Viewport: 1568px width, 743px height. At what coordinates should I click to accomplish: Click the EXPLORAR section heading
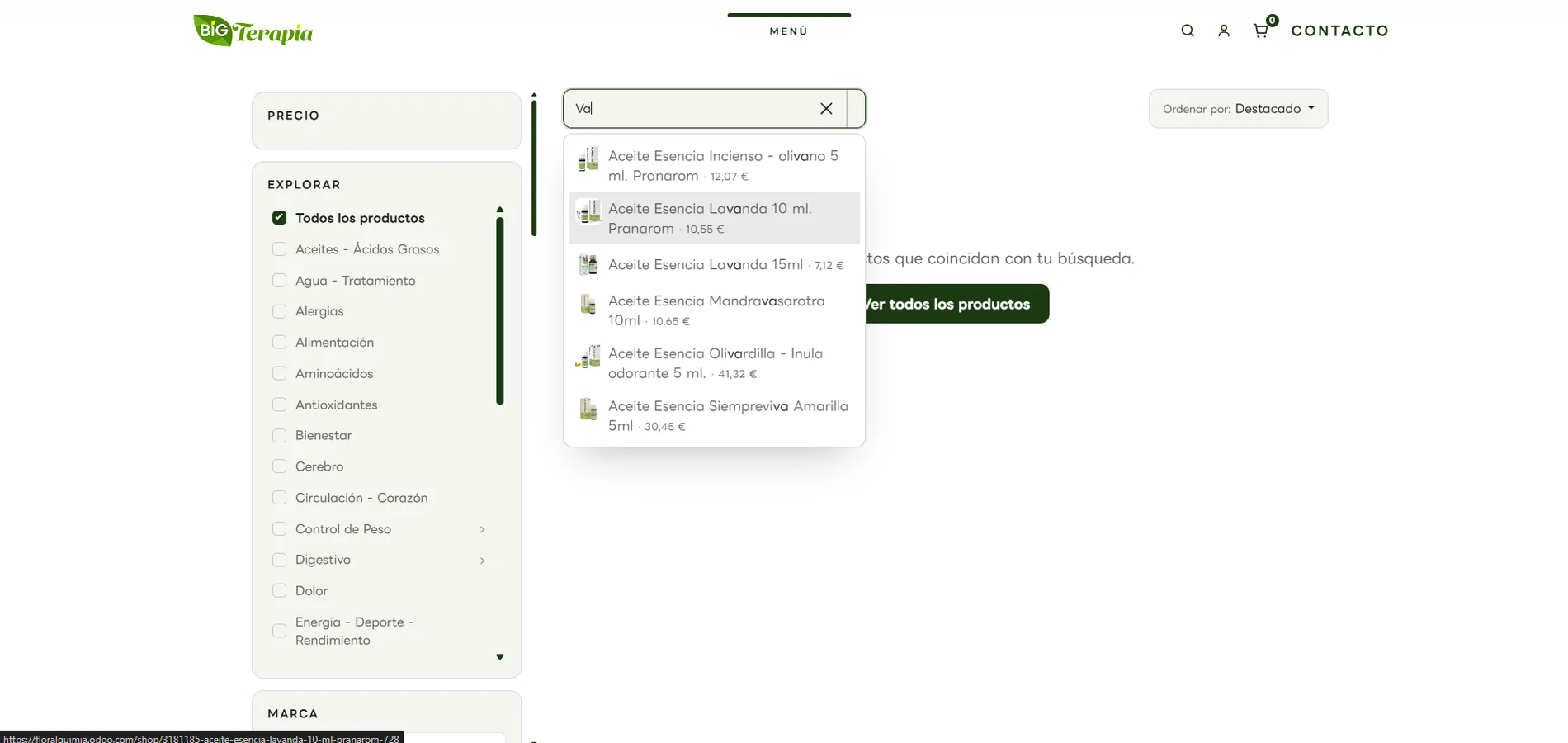pyautogui.click(x=304, y=185)
